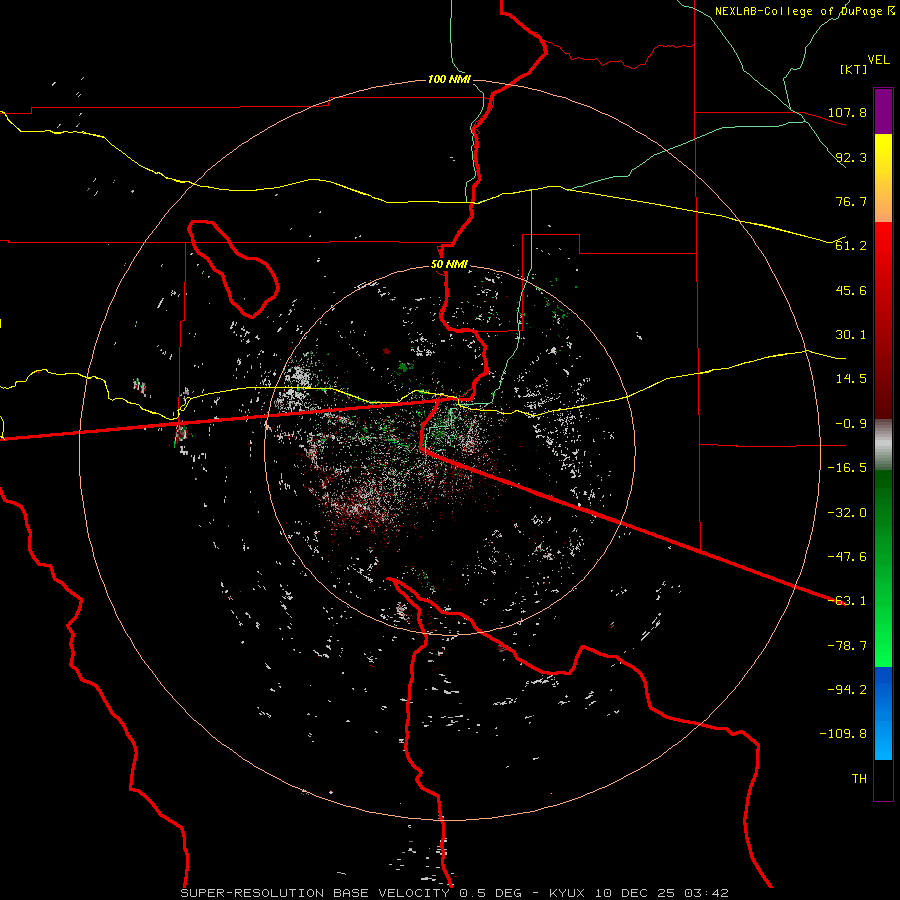Click the -109.8 velocity scale value
This screenshot has height=900, width=900.
pos(843,734)
